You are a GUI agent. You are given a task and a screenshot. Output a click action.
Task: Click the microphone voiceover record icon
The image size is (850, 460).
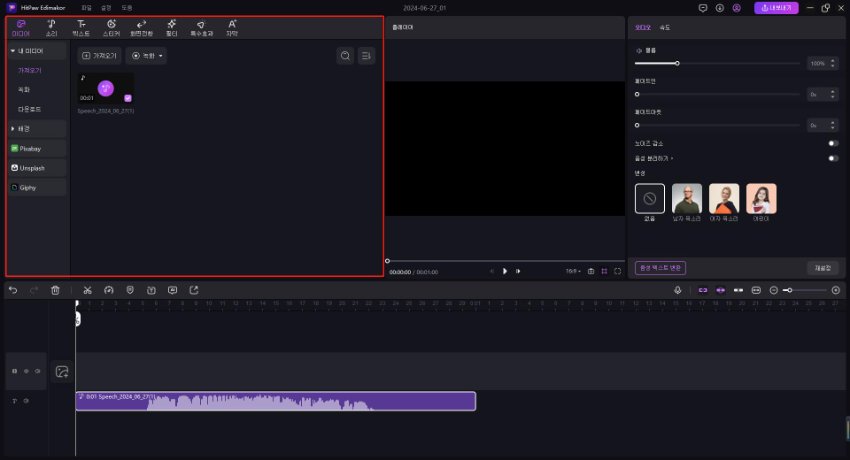tap(678, 290)
